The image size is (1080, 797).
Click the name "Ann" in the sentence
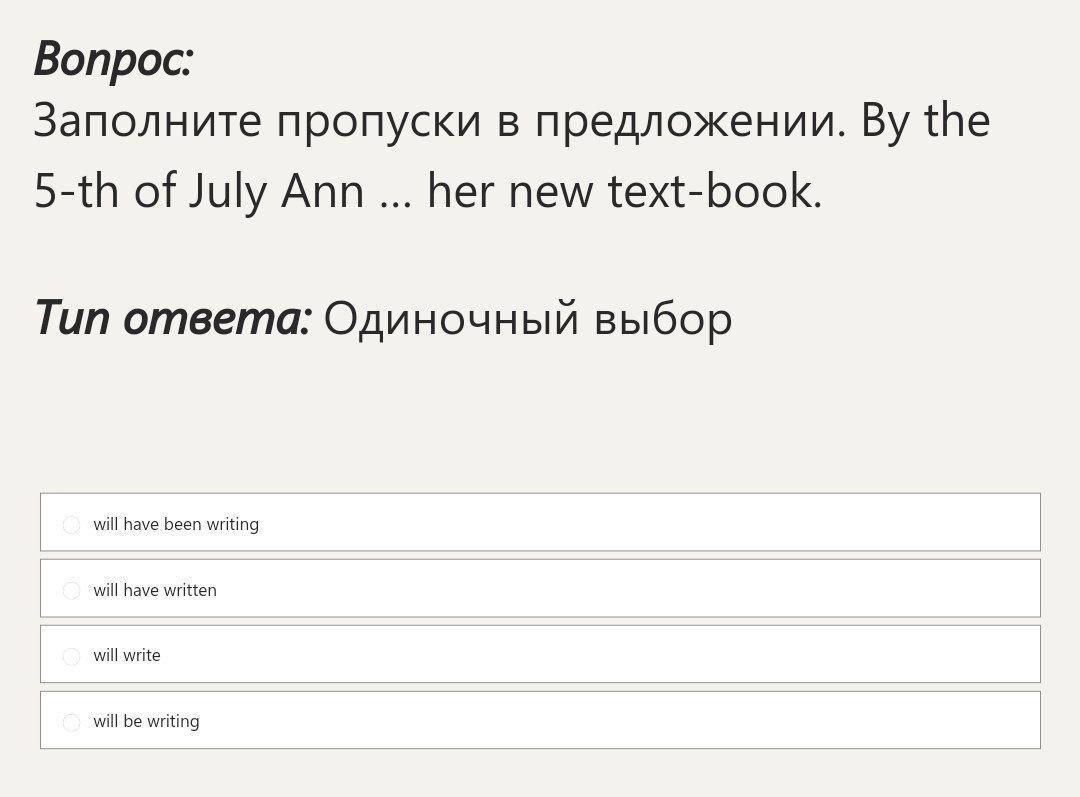pyautogui.click(x=322, y=190)
